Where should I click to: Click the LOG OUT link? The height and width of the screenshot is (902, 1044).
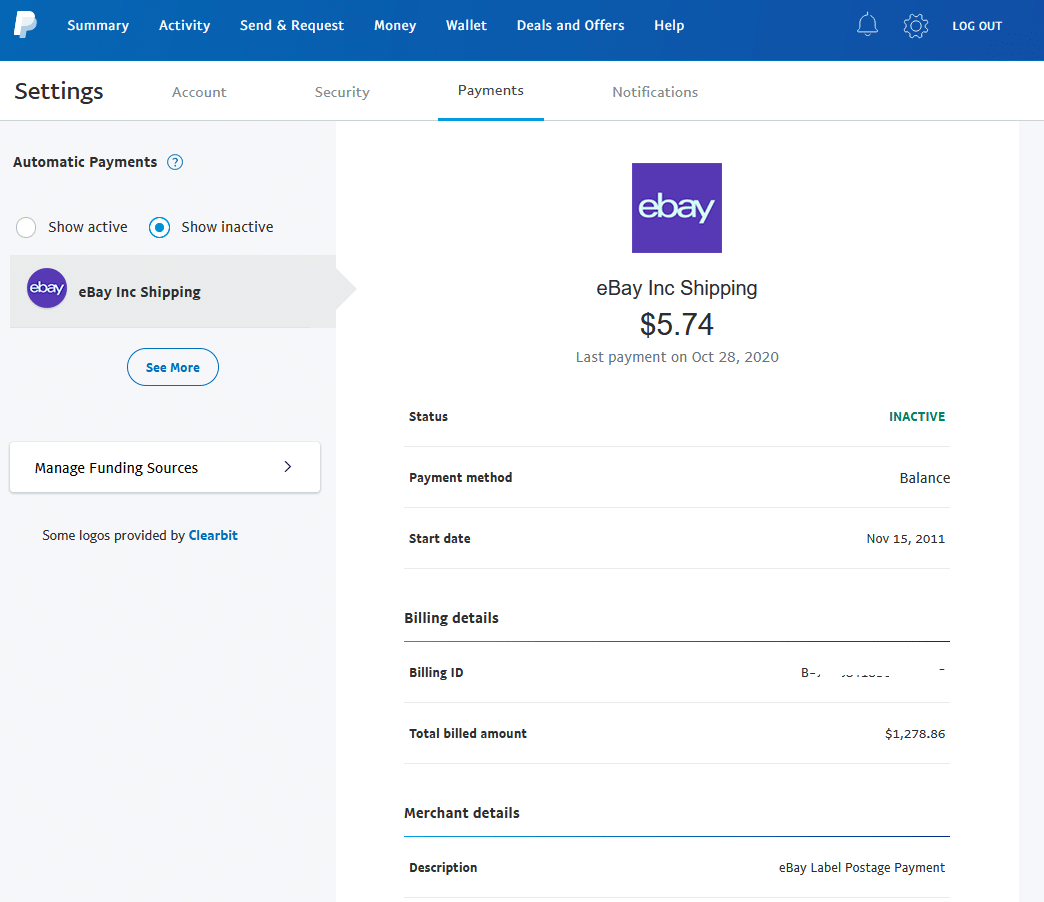coord(977,26)
